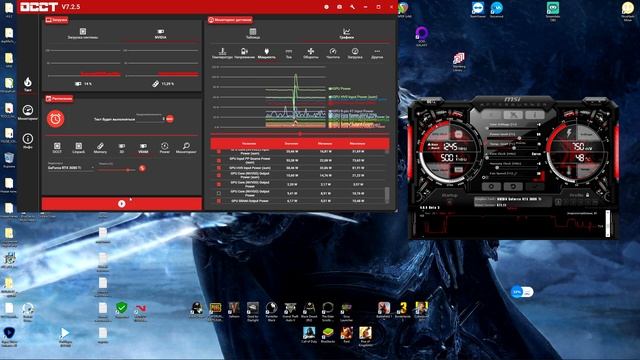Click red icon beside the VRAM memory slider
Viewport: 640px width, 360px height.
(x=142, y=168)
